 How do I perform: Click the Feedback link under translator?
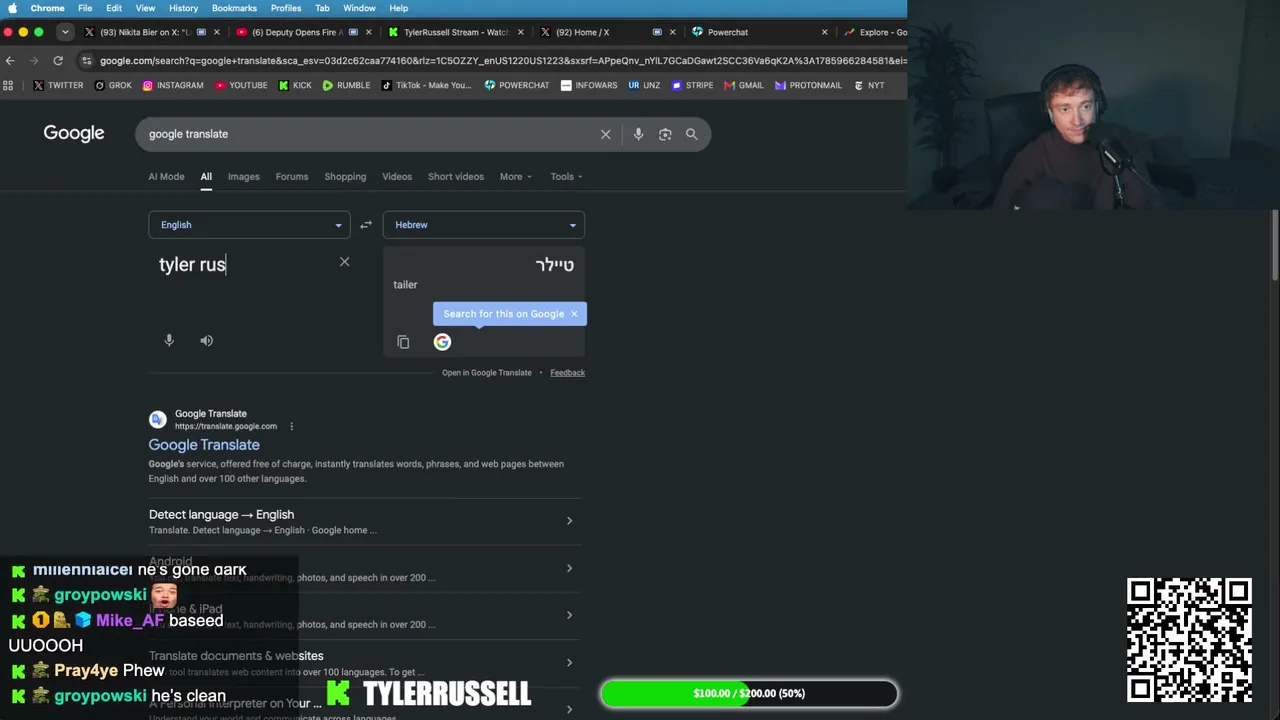click(x=567, y=373)
